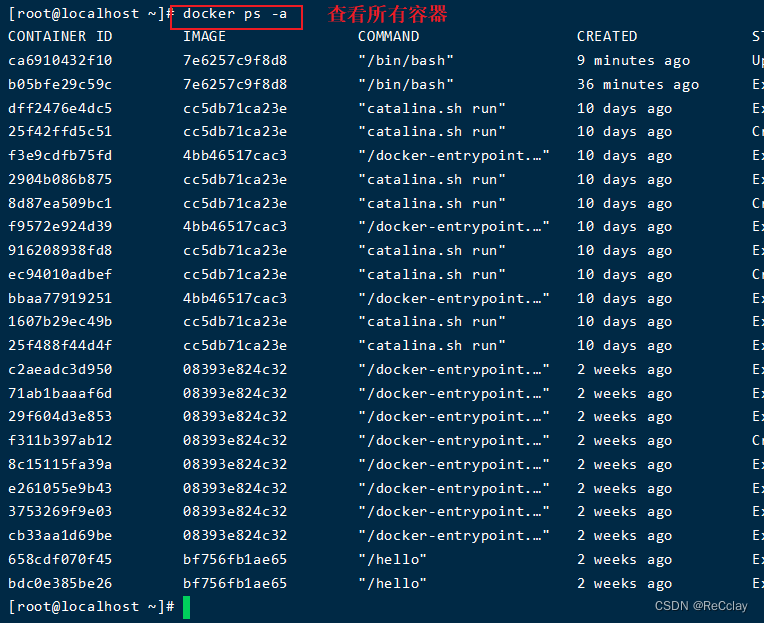Click the IMAGE column header
The height and width of the screenshot is (623, 764).
click(x=204, y=37)
